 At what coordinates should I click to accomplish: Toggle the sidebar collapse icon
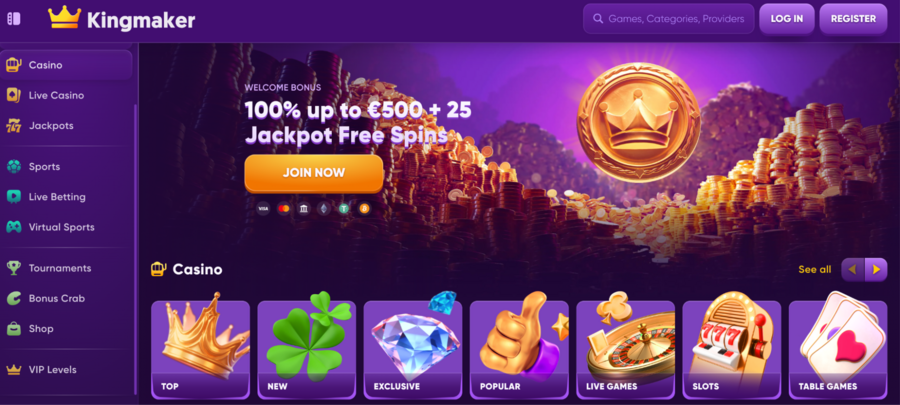pyautogui.click(x=13, y=19)
